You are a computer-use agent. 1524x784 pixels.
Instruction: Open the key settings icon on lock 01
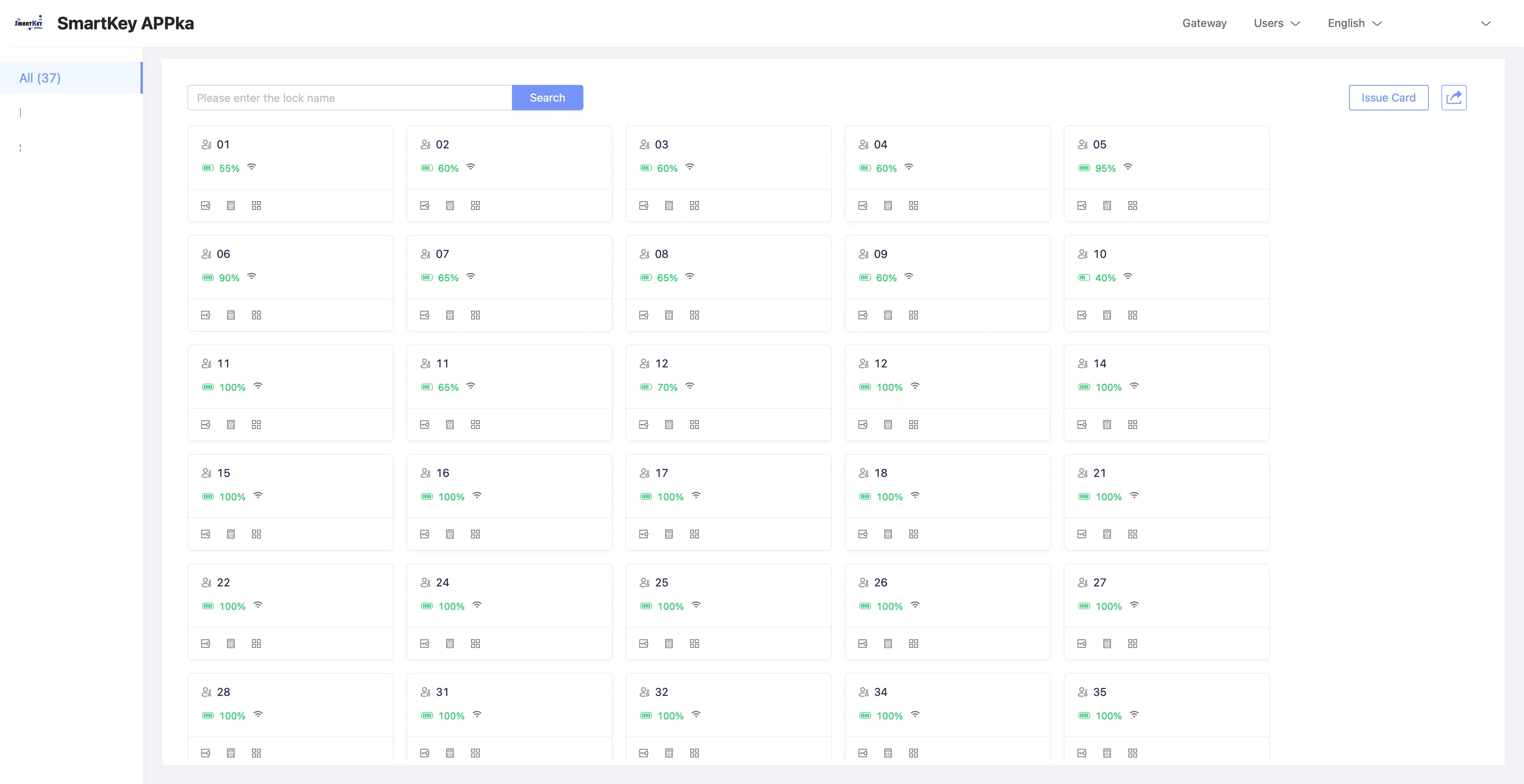pyautogui.click(x=205, y=205)
